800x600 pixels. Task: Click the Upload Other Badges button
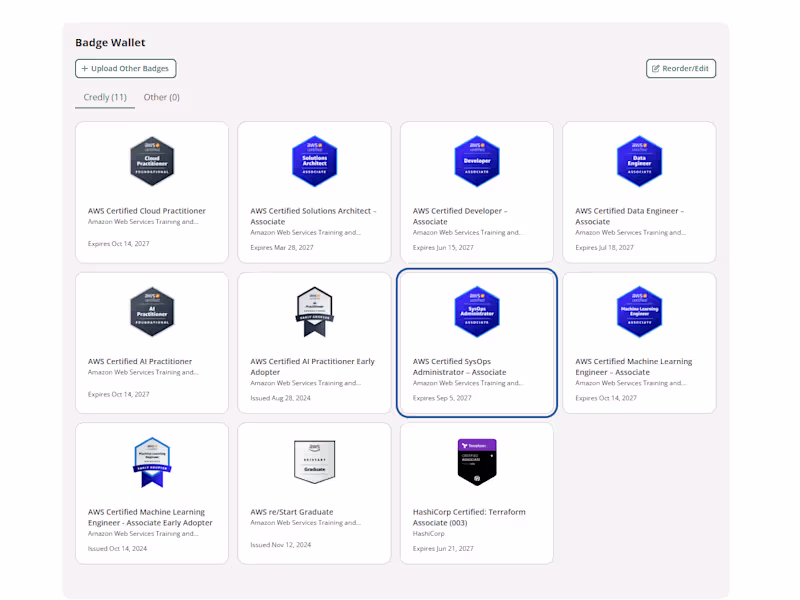pos(125,68)
